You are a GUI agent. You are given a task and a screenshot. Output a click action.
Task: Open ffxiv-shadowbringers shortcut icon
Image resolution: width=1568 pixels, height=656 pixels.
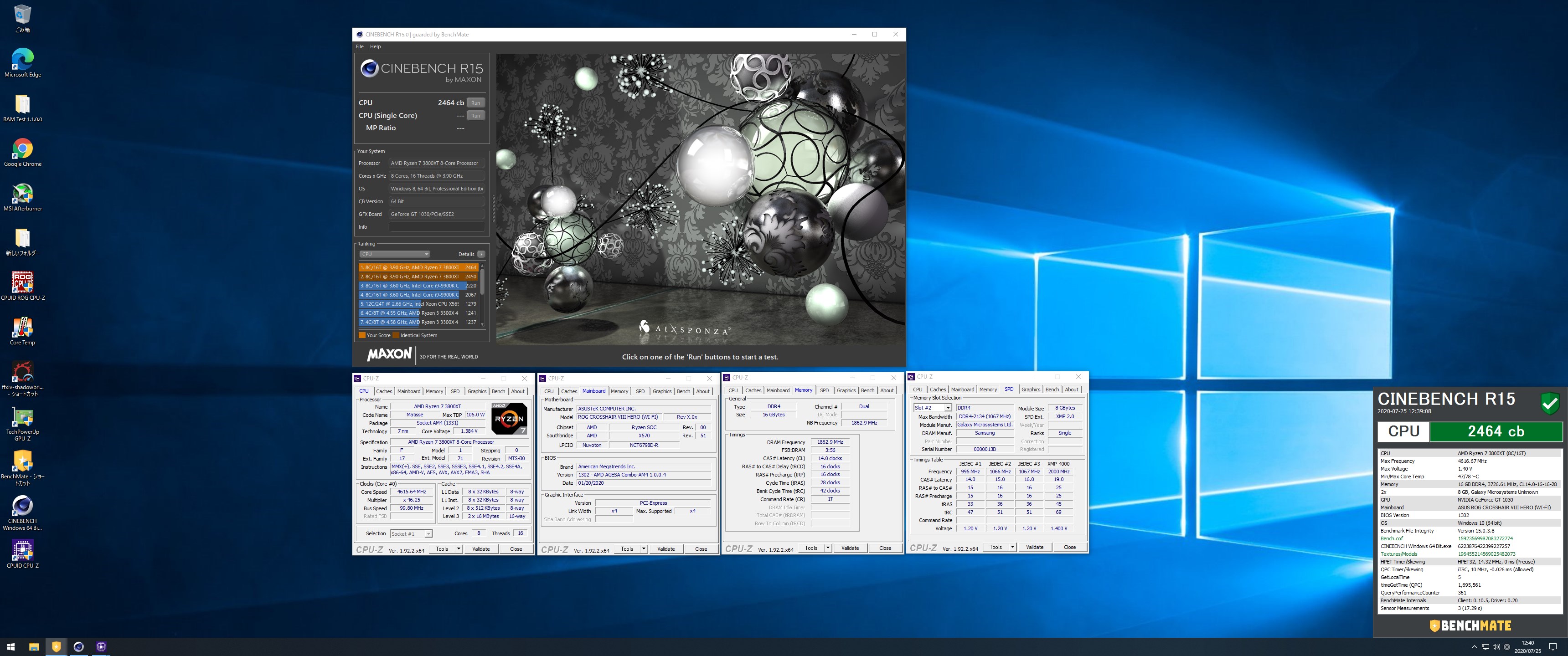(x=22, y=379)
